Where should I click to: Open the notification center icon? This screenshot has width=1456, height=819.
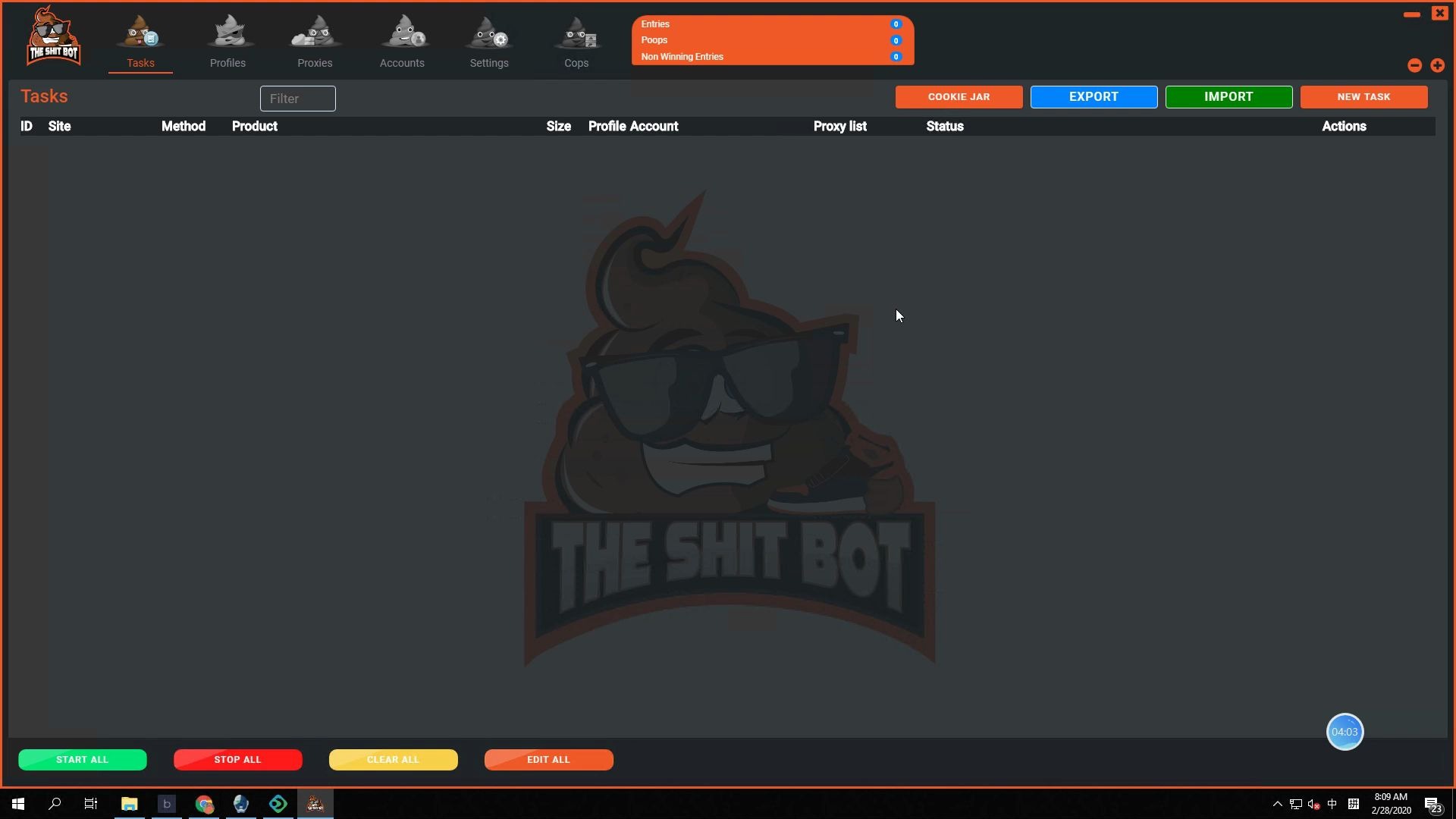[x=1432, y=805]
